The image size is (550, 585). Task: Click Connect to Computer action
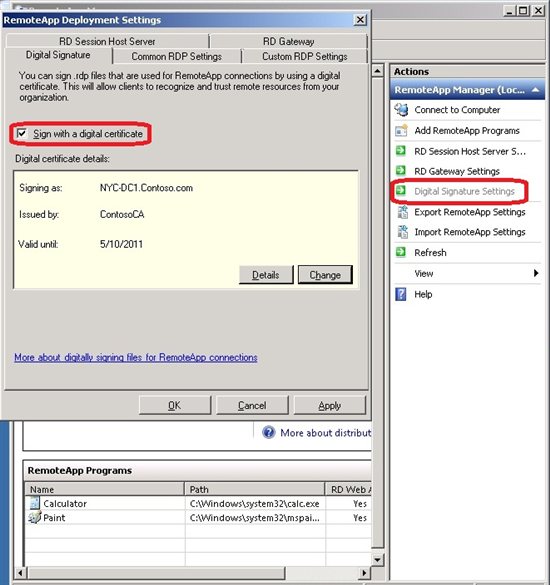[457, 110]
